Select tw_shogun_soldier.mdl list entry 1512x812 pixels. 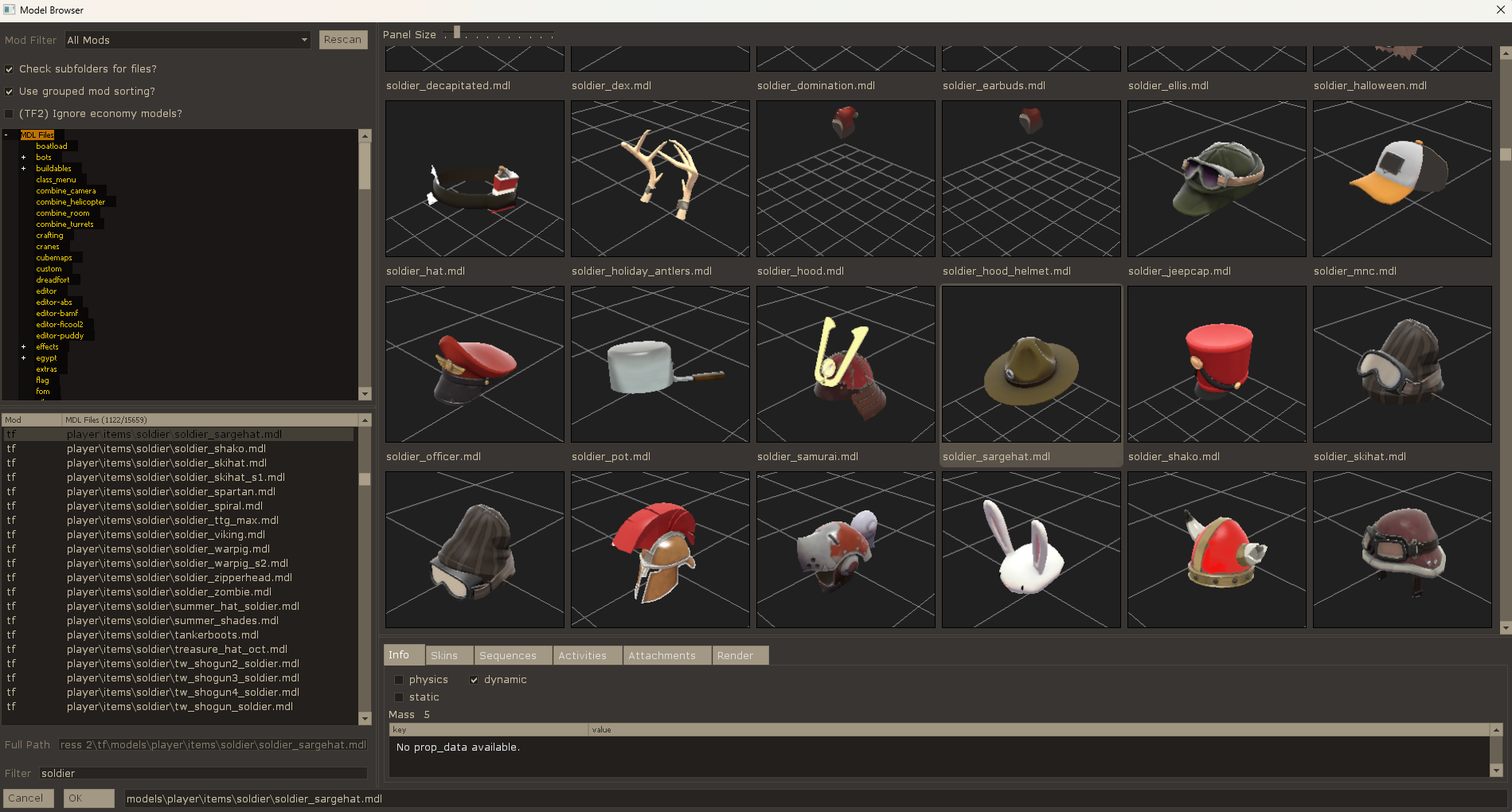click(179, 707)
